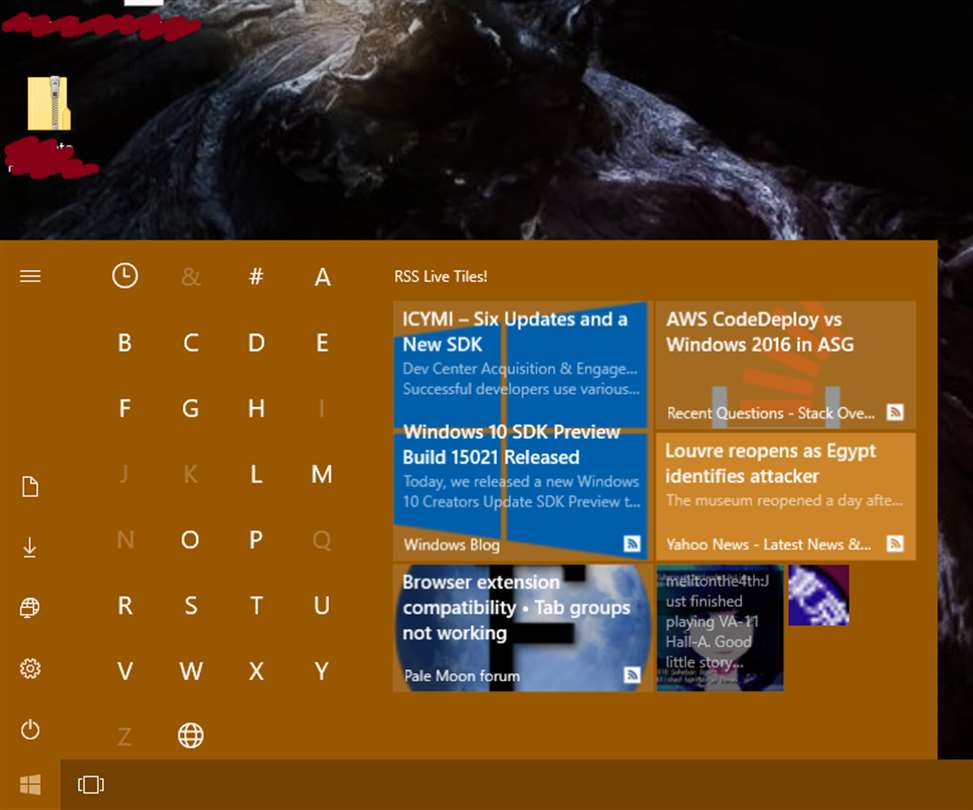Jump to recently added clock icon
The width and height of the screenshot is (973, 810).
[125, 276]
